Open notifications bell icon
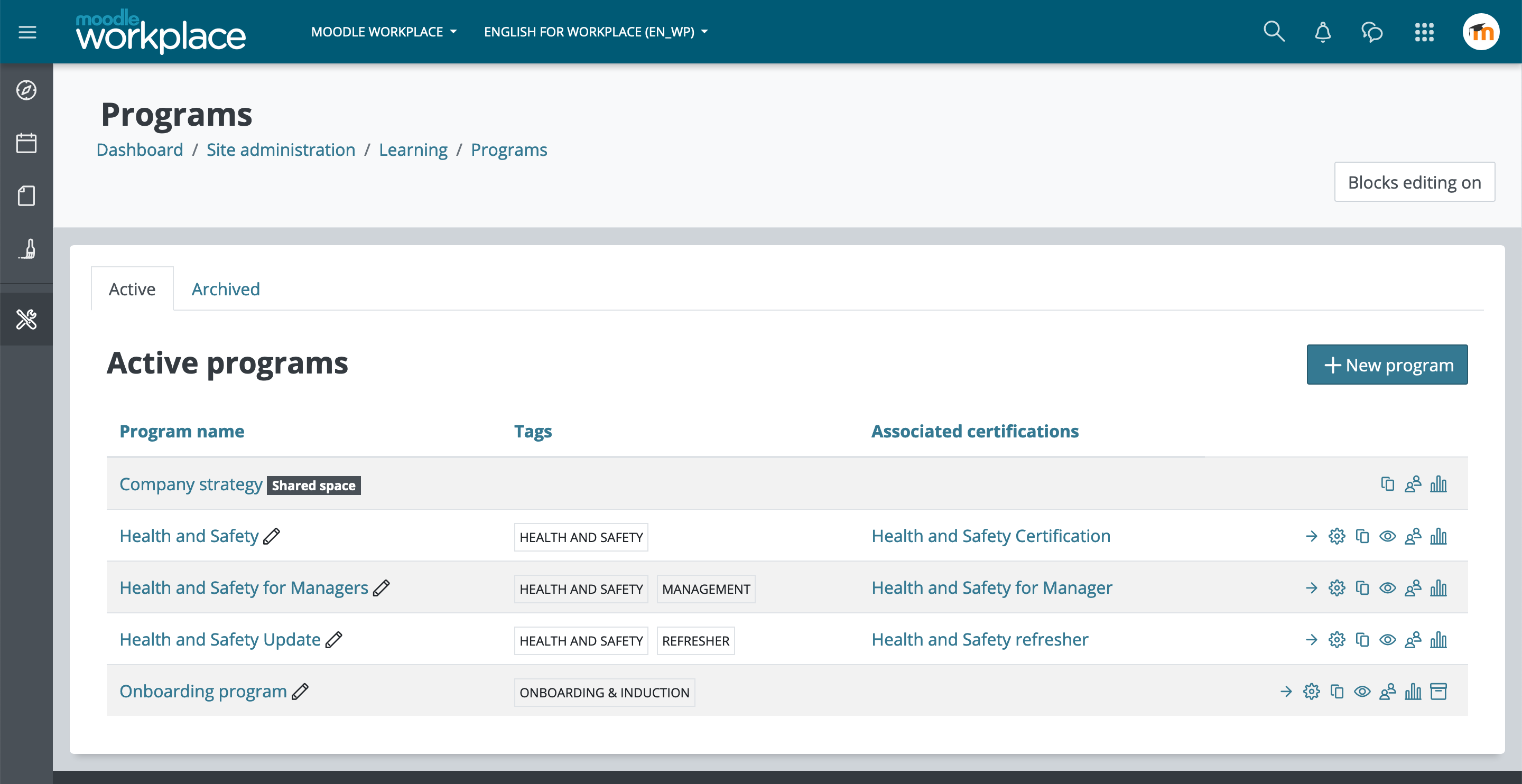 pos(1322,32)
